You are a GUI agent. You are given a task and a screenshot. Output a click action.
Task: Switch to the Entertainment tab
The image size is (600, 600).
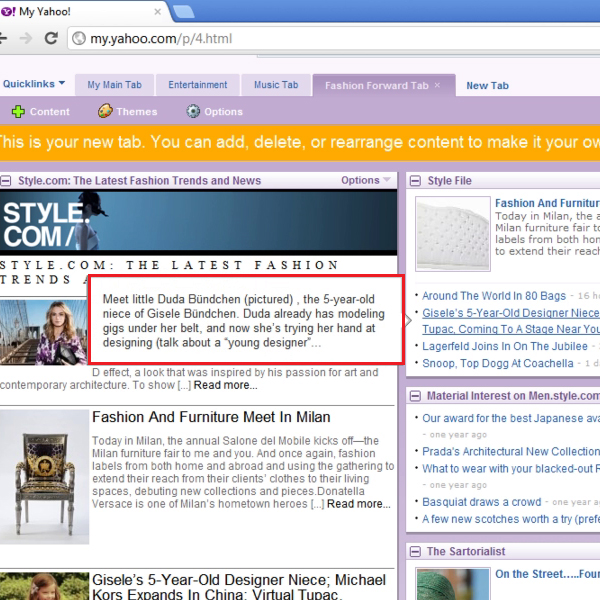[x=197, y=85]
